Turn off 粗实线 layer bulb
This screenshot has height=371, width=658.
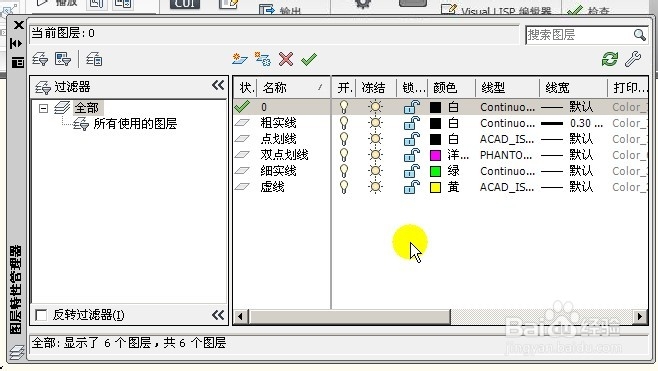[x=344, y=123]
